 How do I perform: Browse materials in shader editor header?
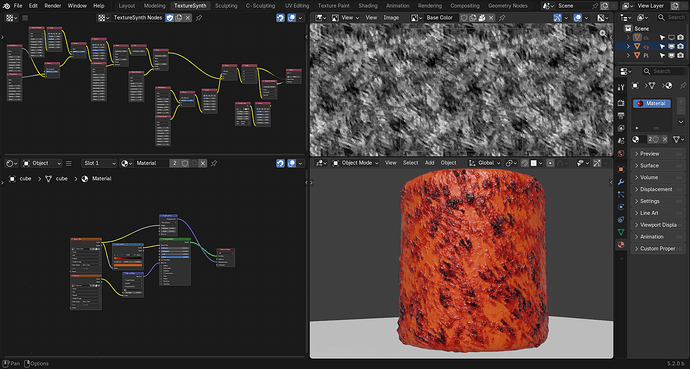[x=126, y=163]
